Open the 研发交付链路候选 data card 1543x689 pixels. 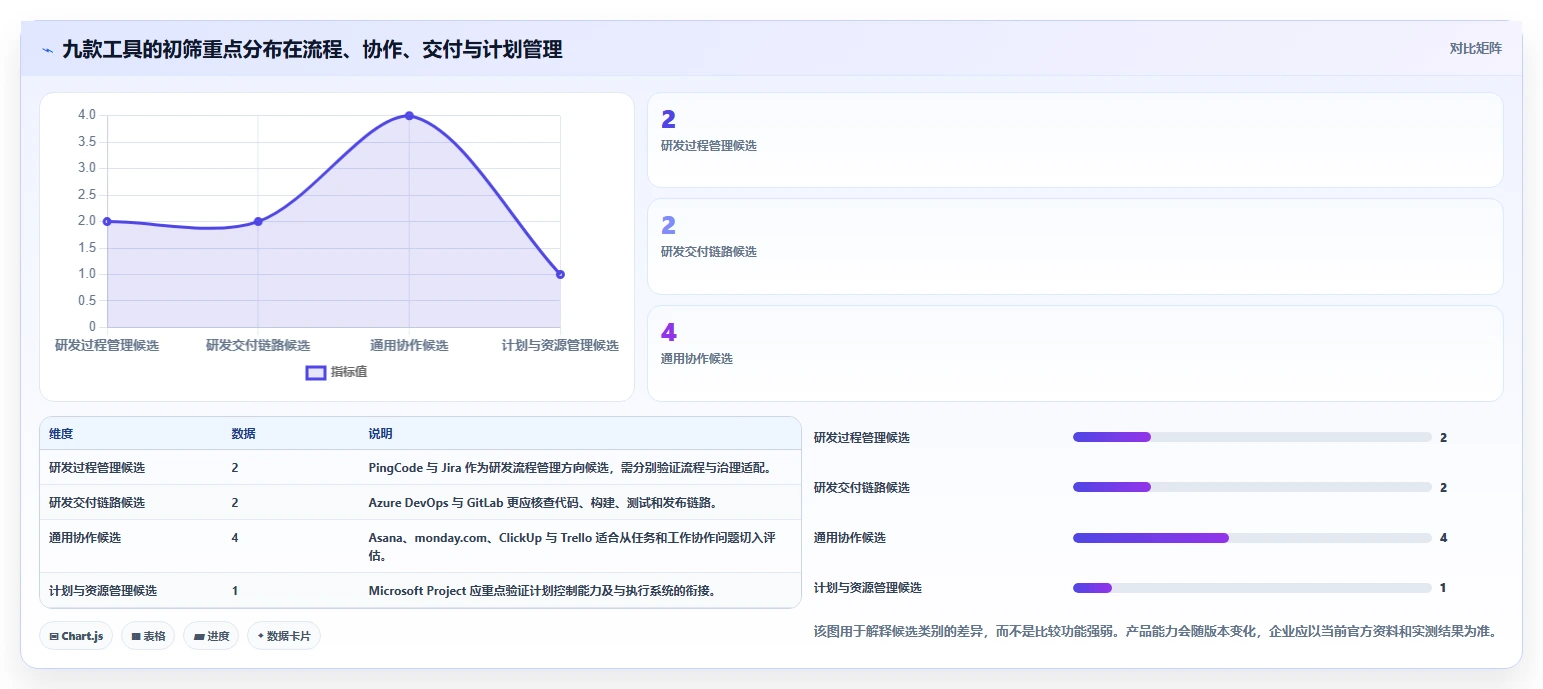[1075, 246]
